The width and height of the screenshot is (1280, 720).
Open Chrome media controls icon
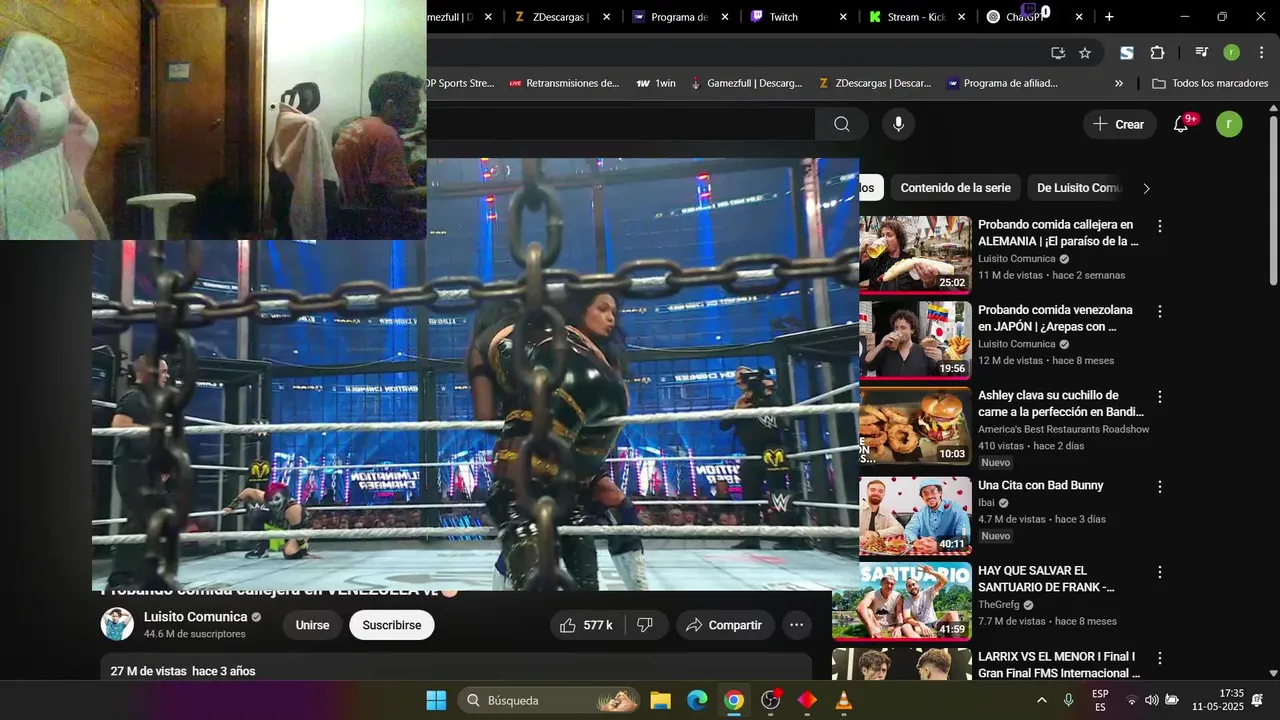pyautogui.click(x=1201, y=52)
